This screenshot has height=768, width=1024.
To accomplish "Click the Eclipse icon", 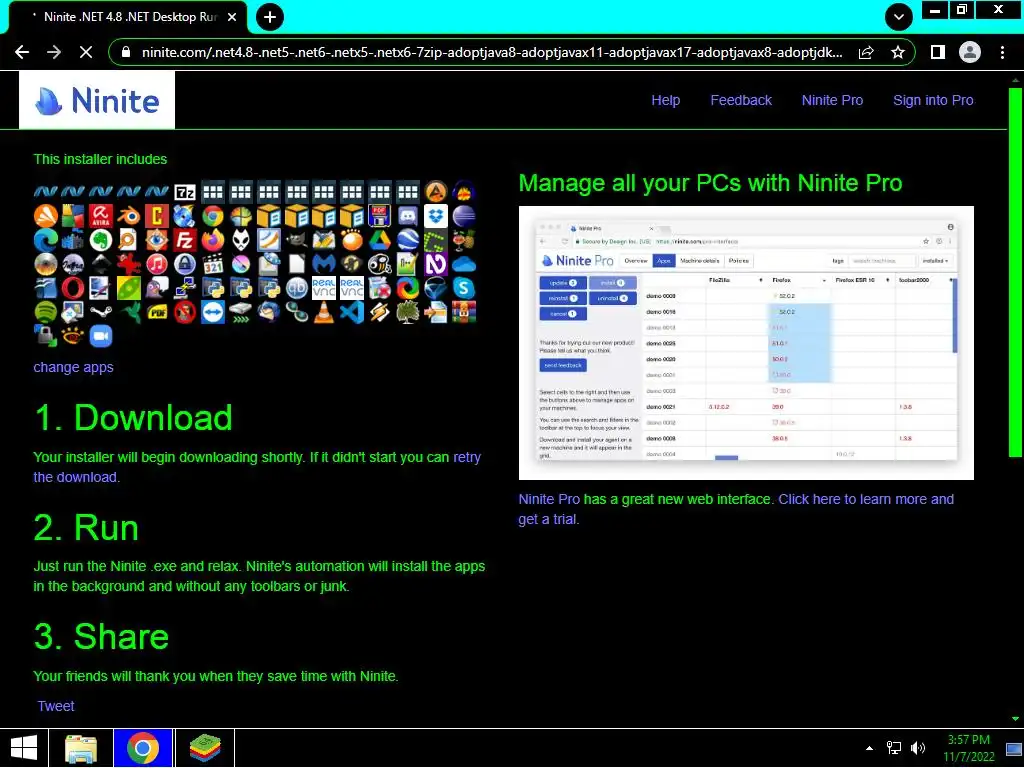I will coord(464,216).
